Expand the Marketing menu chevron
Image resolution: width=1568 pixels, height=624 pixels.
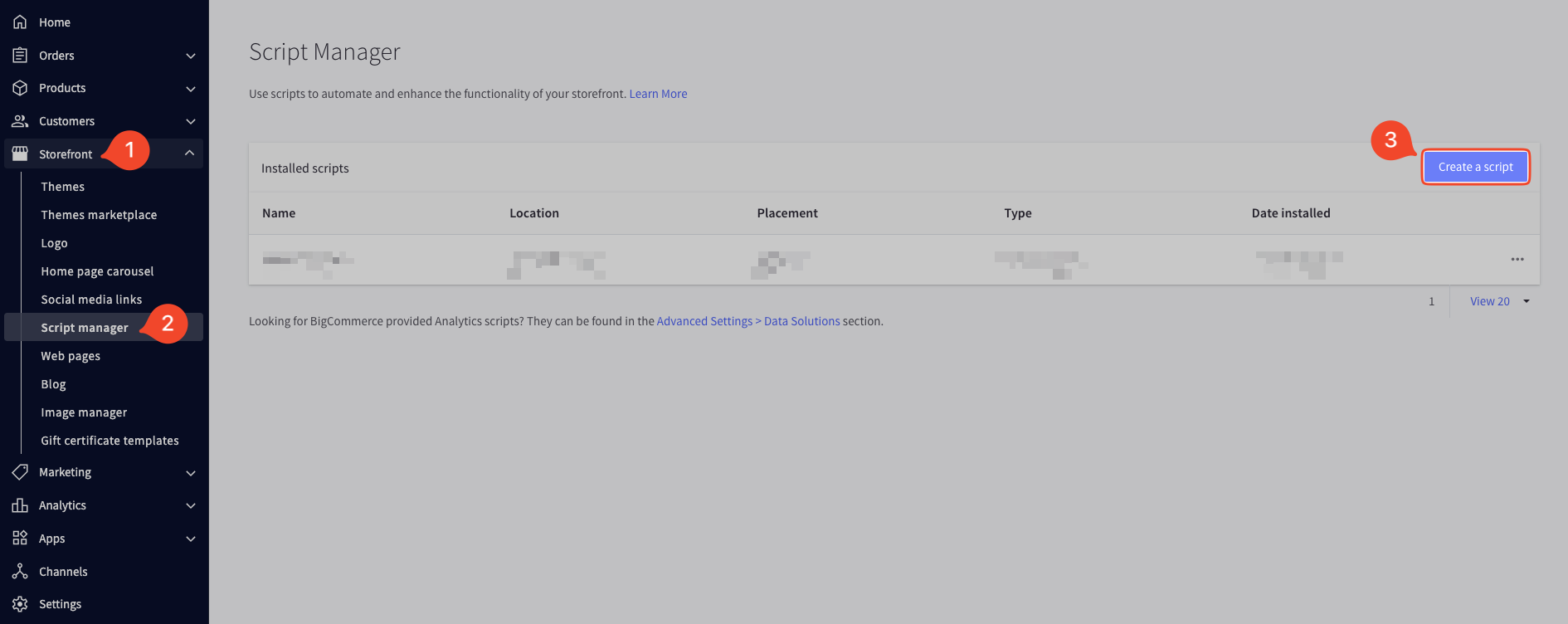click(x=191, y=473)
